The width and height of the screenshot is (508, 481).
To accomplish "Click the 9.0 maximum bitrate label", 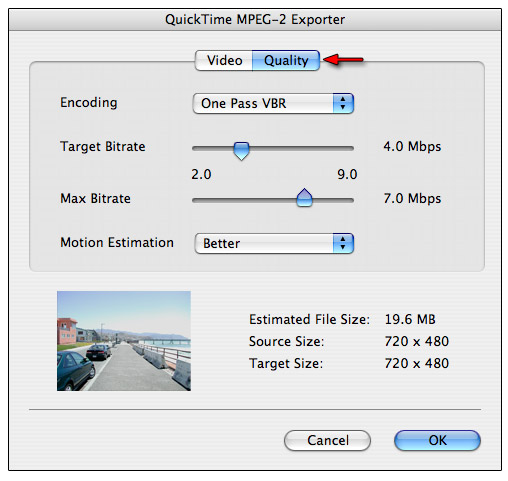I will (347, 174).
